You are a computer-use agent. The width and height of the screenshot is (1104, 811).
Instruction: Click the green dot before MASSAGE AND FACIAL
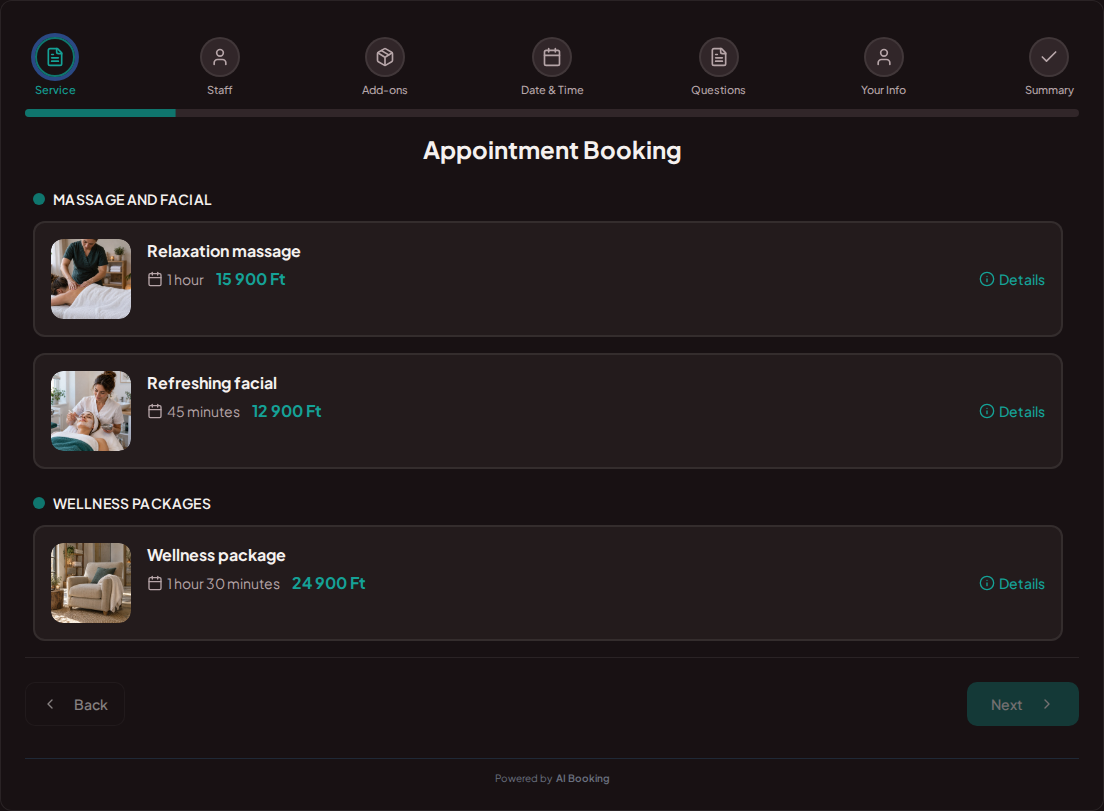point(39,199)
